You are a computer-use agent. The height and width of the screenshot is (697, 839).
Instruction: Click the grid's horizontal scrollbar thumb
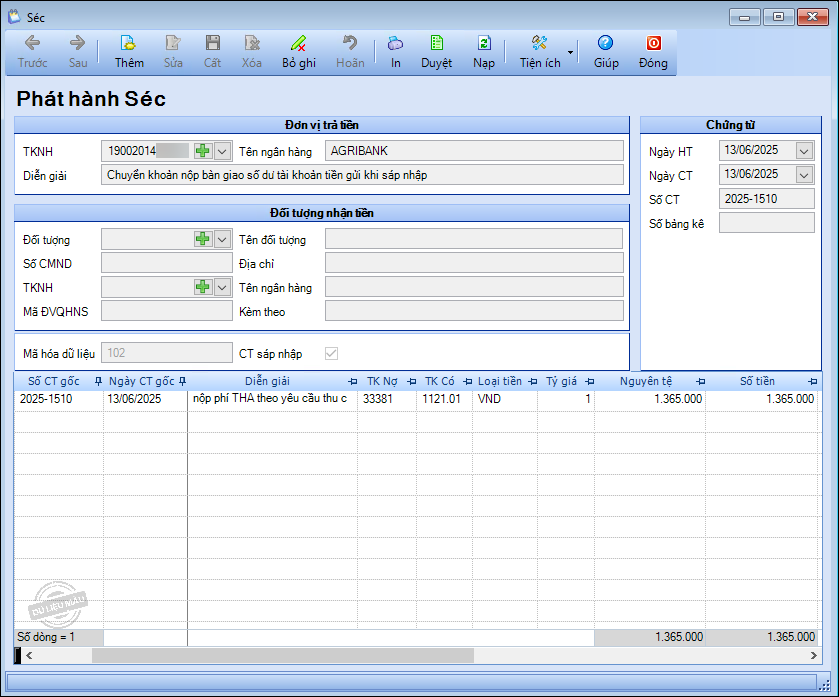coord(283,655)
